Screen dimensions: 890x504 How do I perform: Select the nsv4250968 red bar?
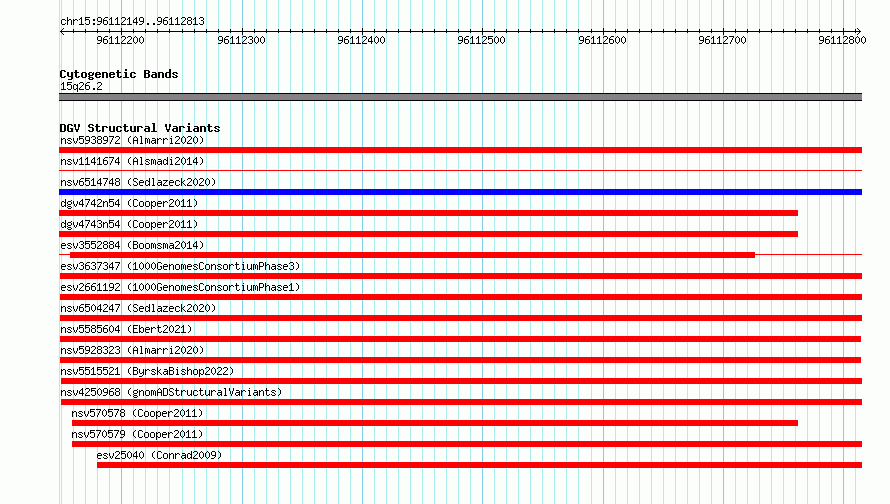(x=460, y=402)
